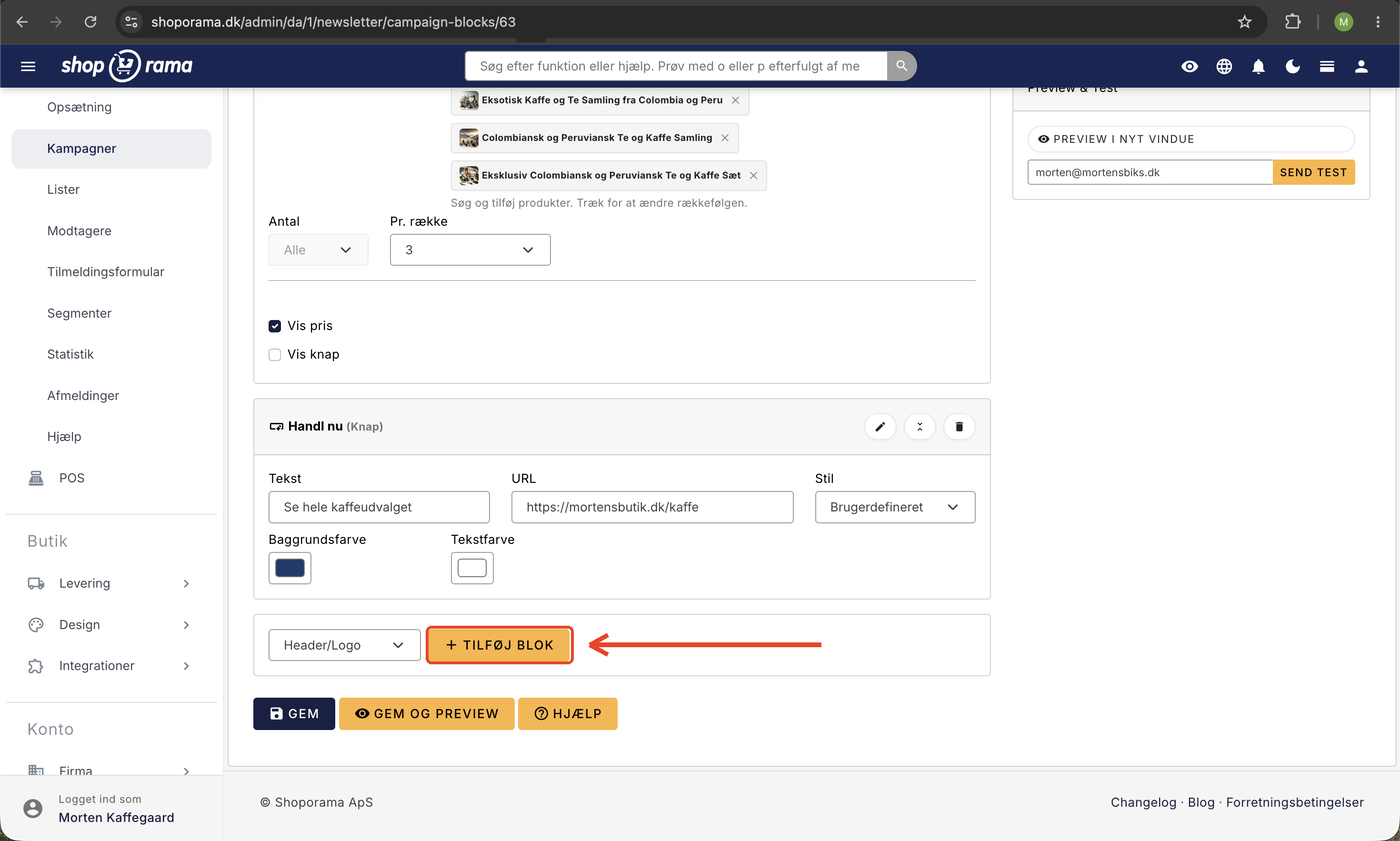Uncheck the Vis pris checkbox
The height and width of the screenshot is (841, 1400).
pyautogui.click(x=275, y=326)
